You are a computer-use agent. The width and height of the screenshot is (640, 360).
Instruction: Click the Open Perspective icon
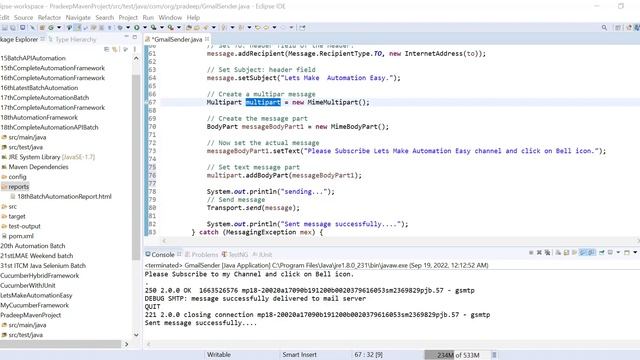tap(618, 27)
